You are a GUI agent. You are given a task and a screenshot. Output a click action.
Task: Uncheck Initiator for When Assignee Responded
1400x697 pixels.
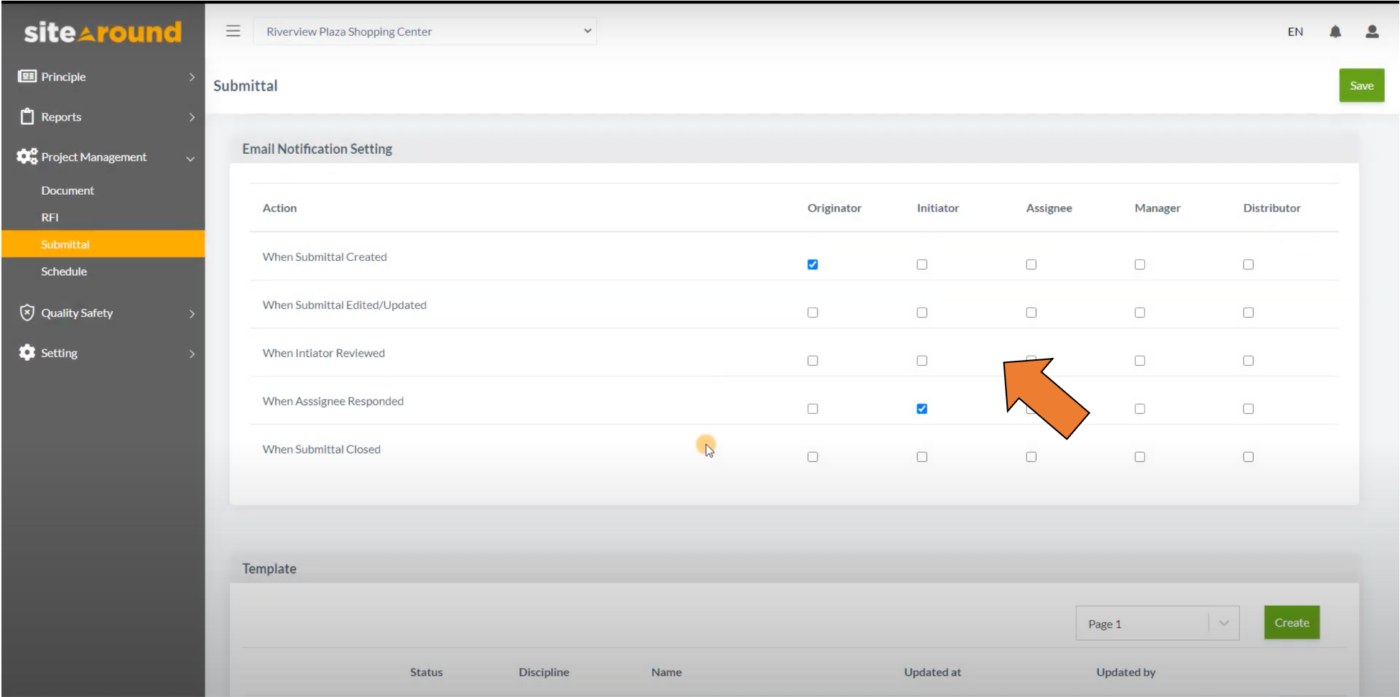pos(921,408)
